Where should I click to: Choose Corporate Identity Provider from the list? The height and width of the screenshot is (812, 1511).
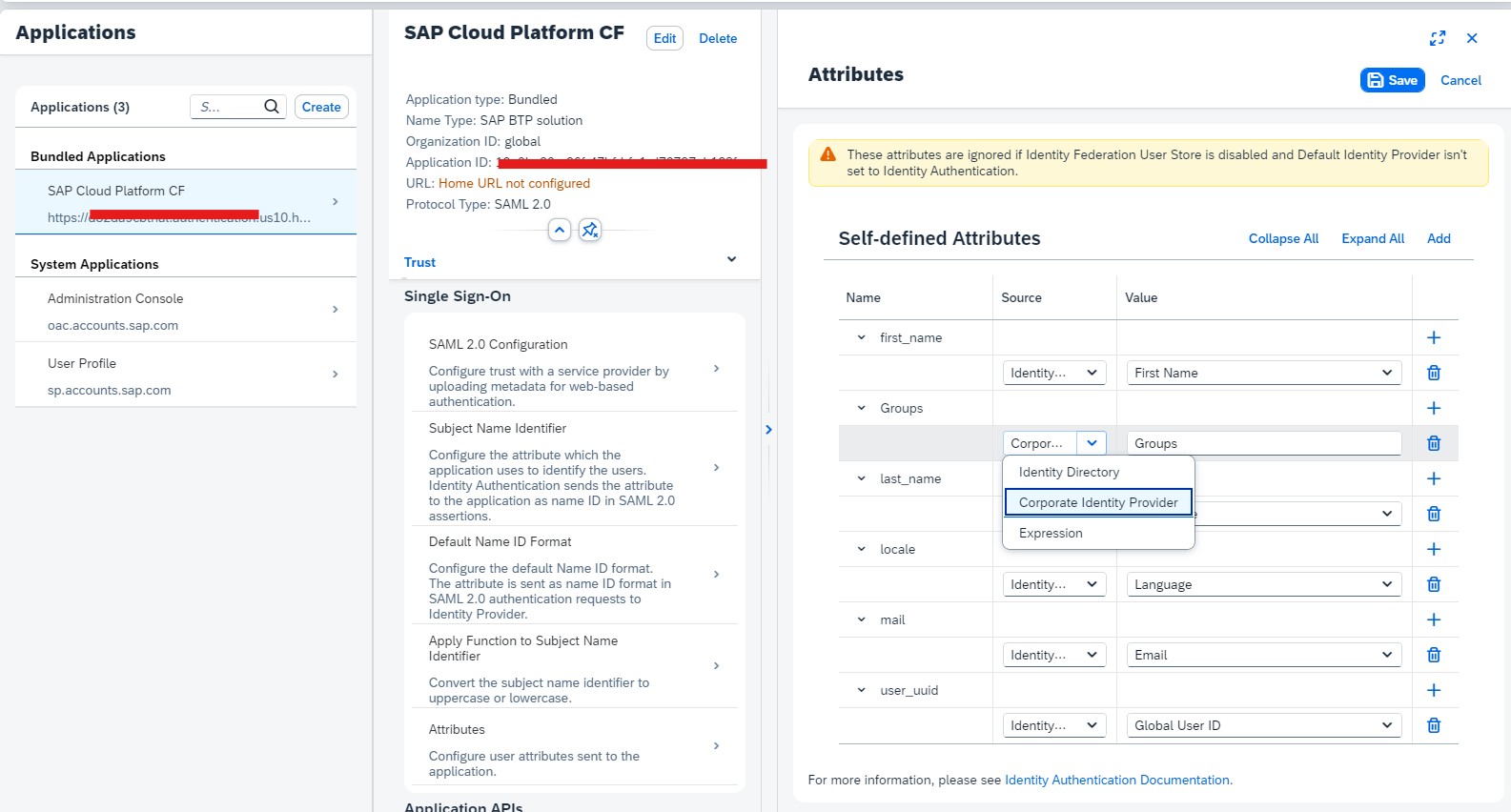[1098, 502]
